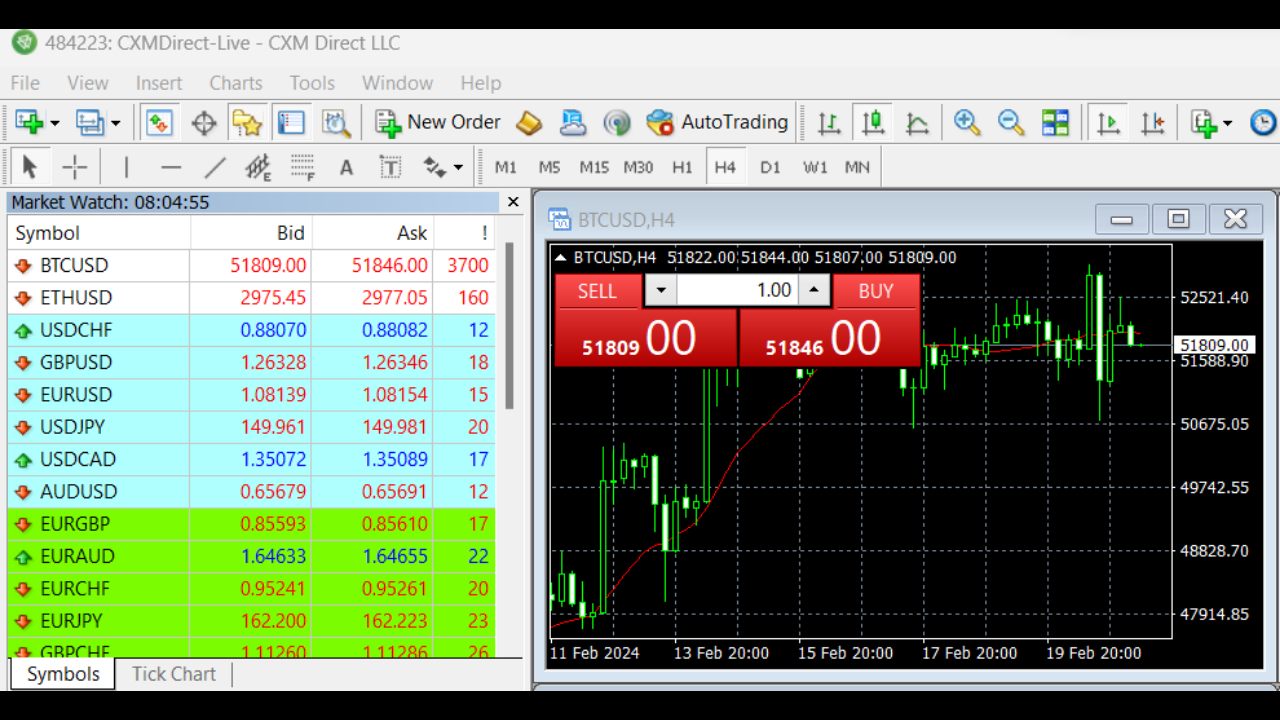This screenshot has height=720, width=1280.
Task: Select the M15 timeframe
Action: [594, 167]
